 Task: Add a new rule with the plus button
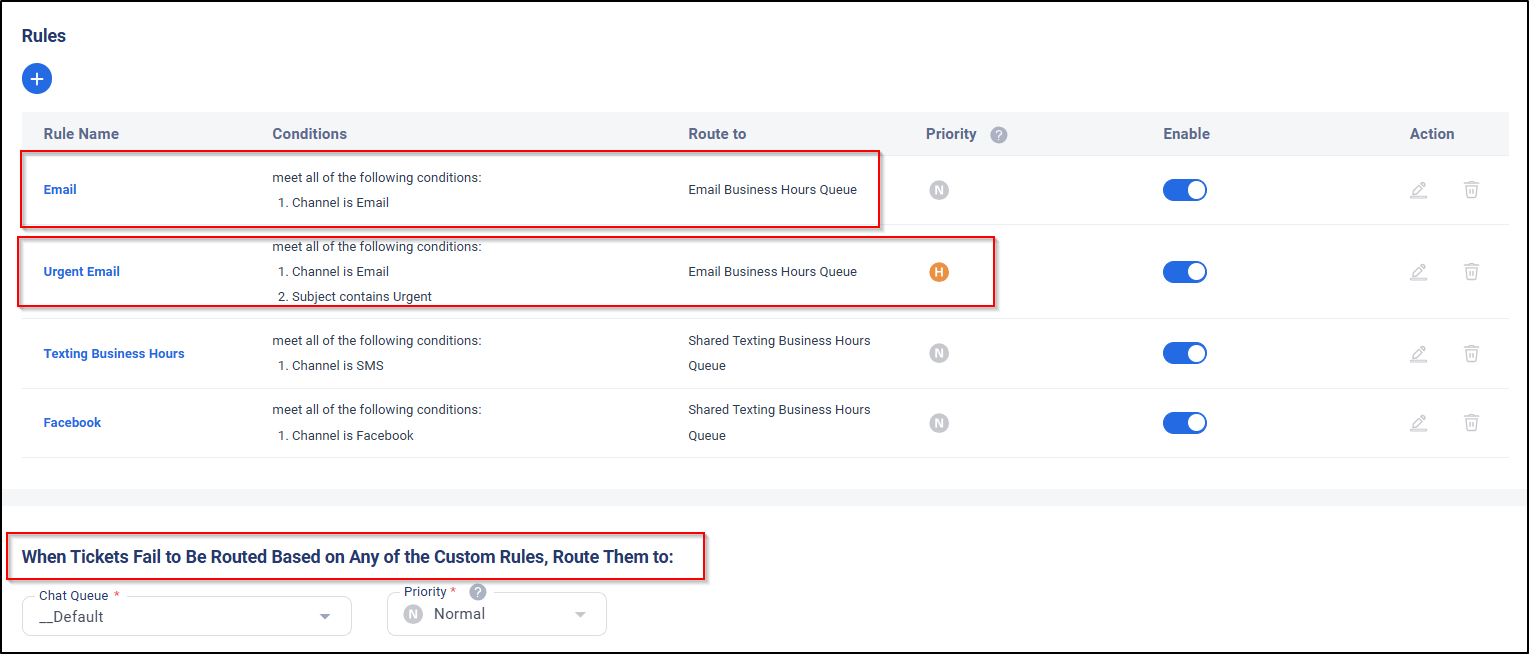click(x=37, y=78)
